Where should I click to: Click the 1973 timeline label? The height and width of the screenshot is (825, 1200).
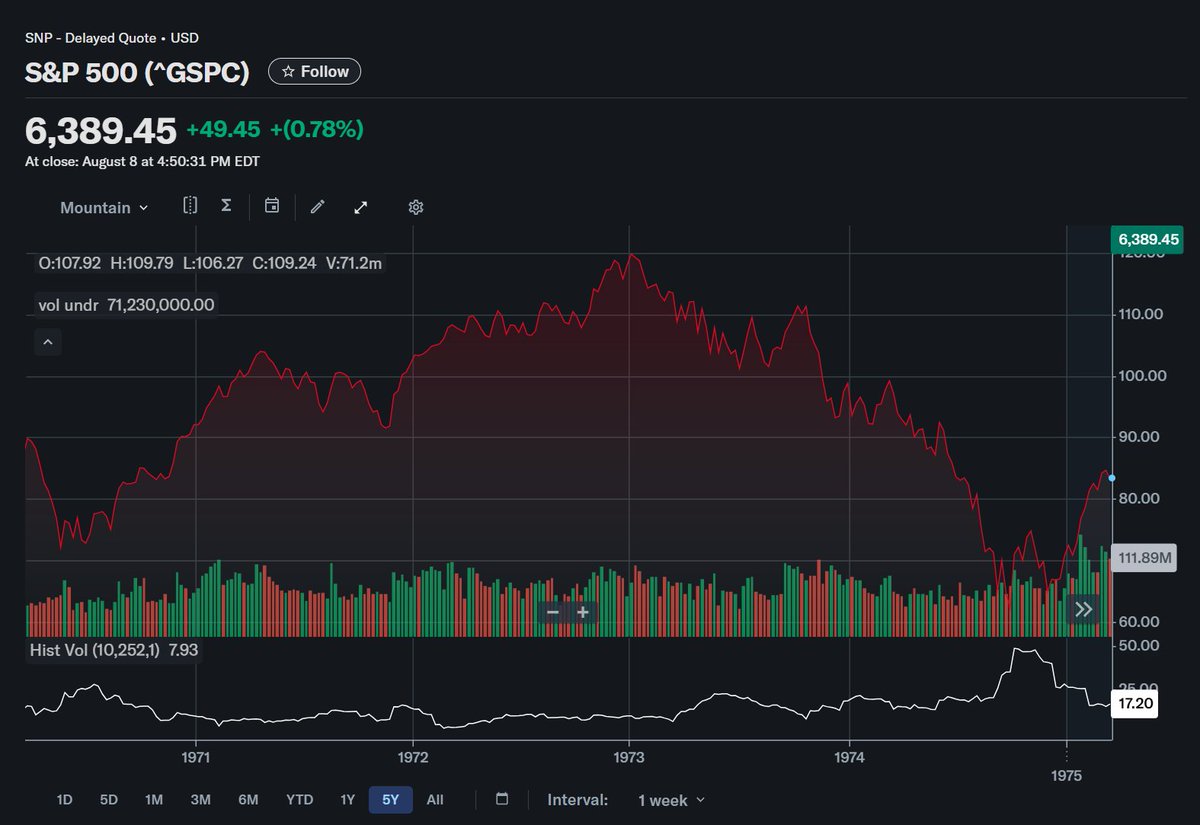click(x=629, y=758)
